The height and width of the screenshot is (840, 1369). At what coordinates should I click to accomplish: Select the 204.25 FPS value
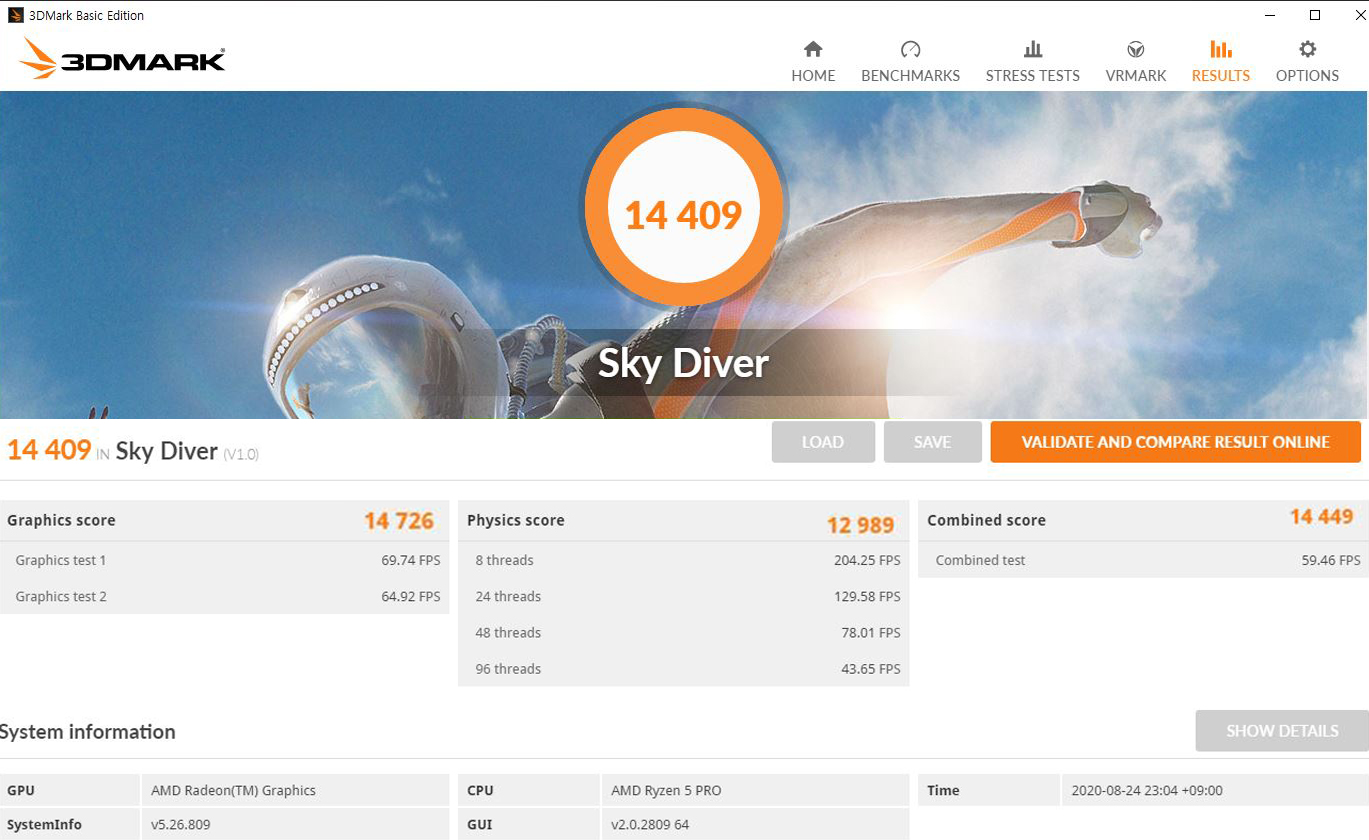(x=867, y=560)
